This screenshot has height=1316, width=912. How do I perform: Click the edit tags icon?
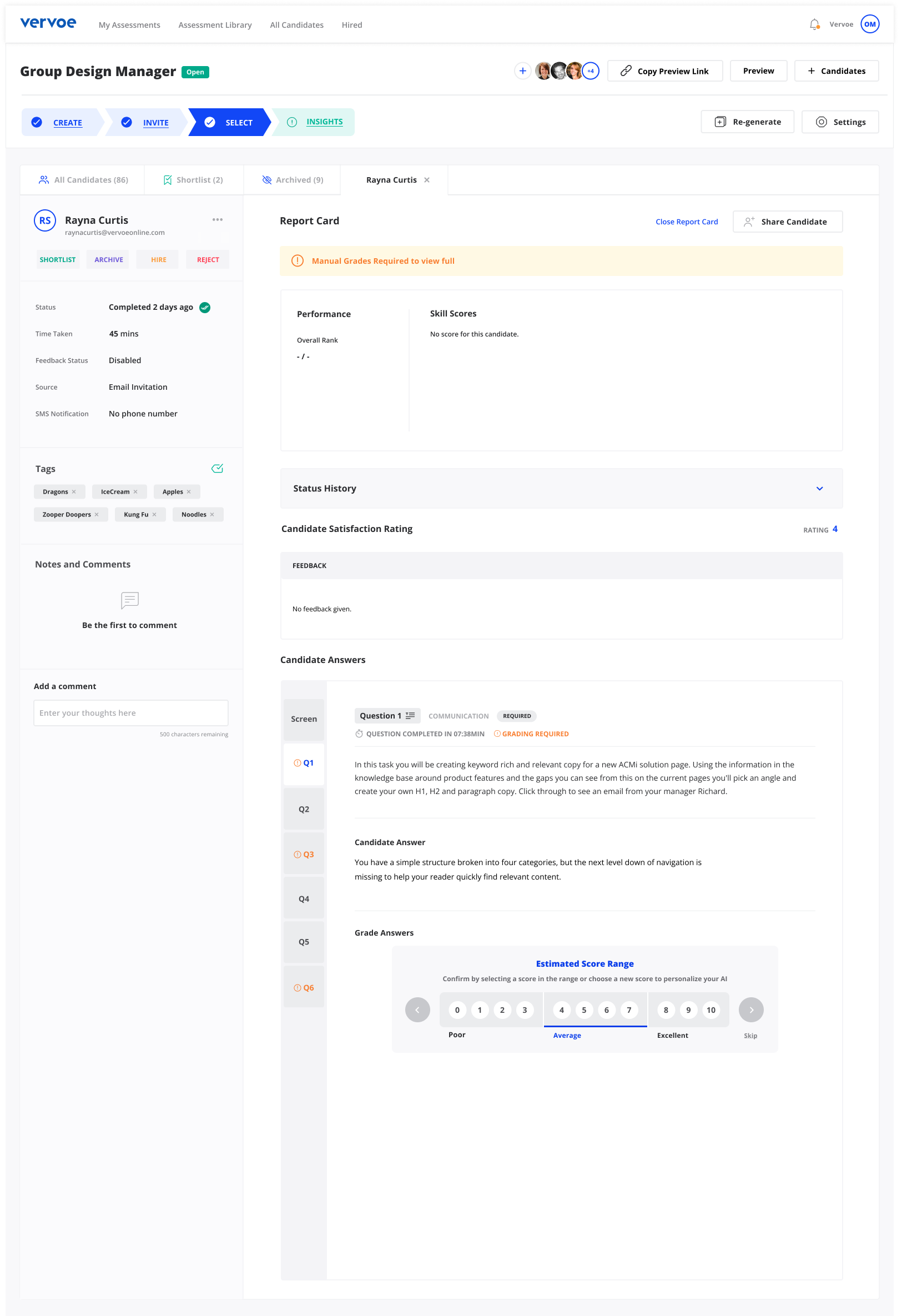[x=217, y=469]
